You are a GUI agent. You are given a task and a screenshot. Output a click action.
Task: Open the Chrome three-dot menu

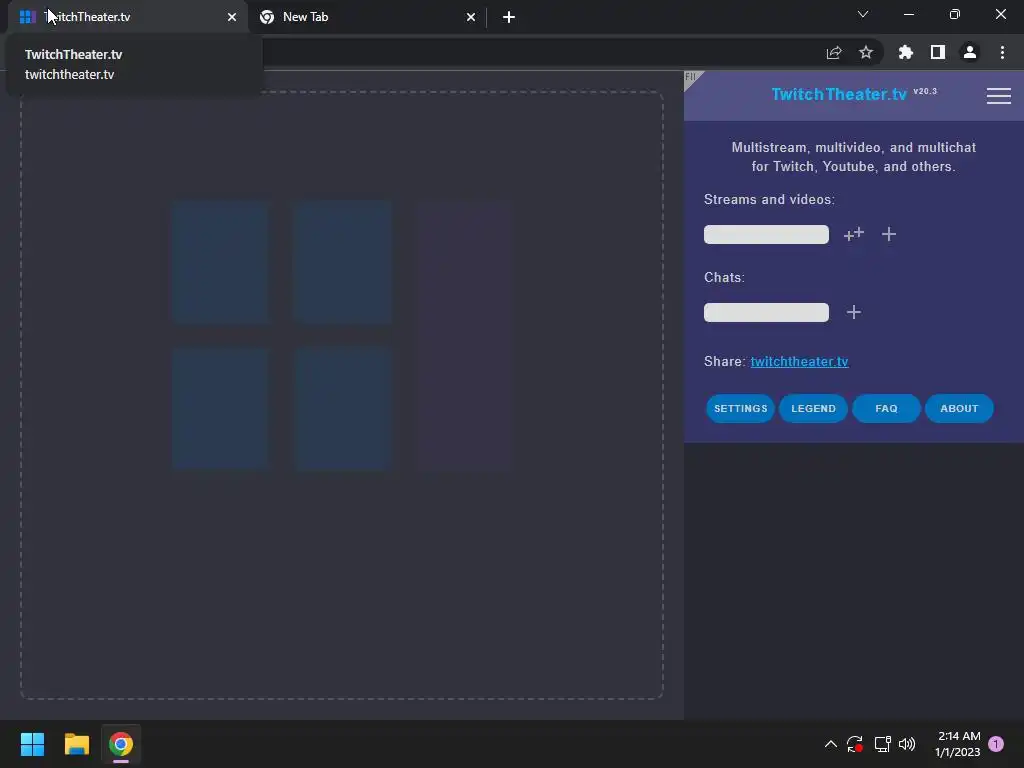(x=1002, y=52)
